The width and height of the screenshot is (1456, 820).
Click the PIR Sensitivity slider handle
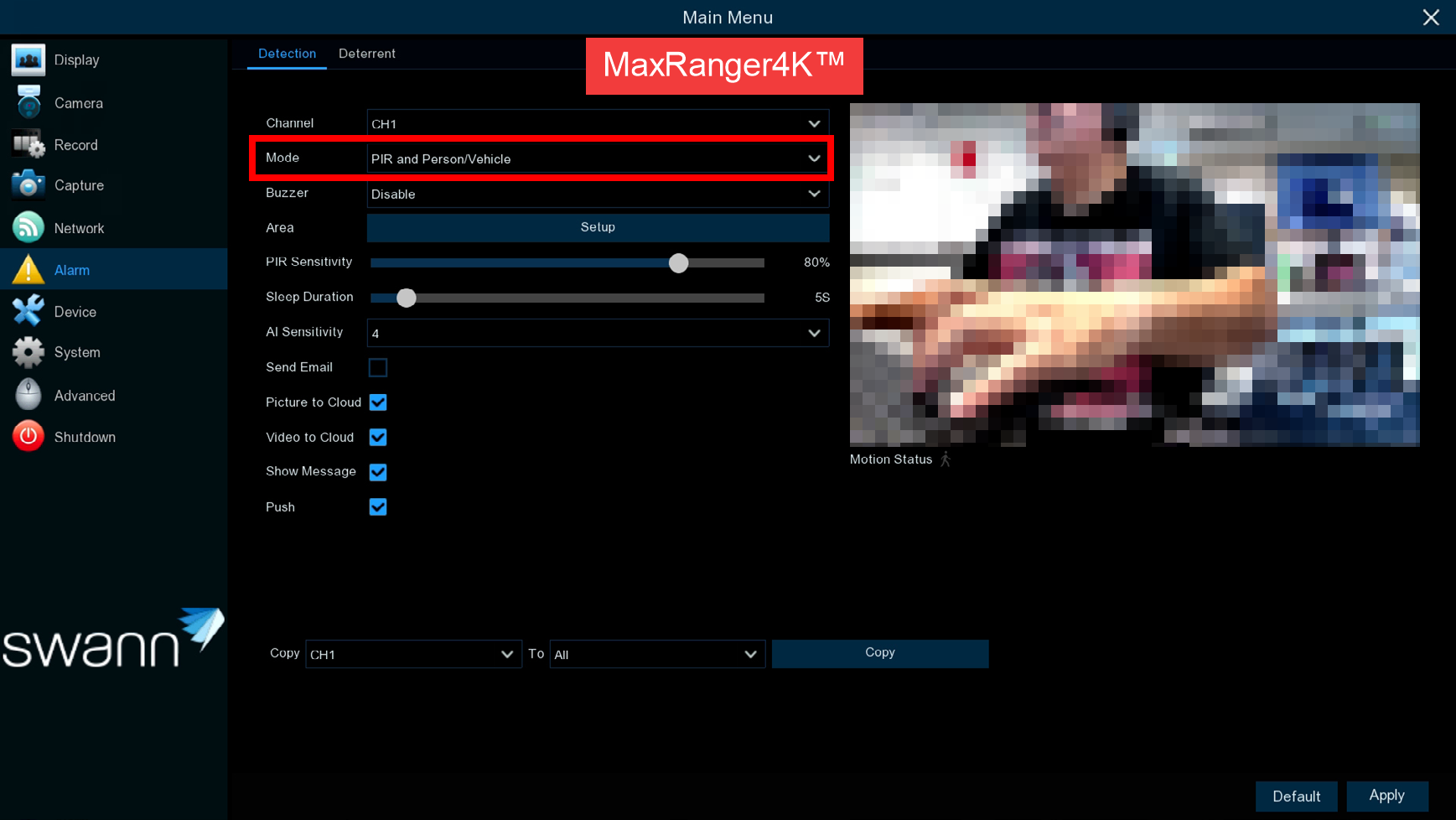pos(678,263)
